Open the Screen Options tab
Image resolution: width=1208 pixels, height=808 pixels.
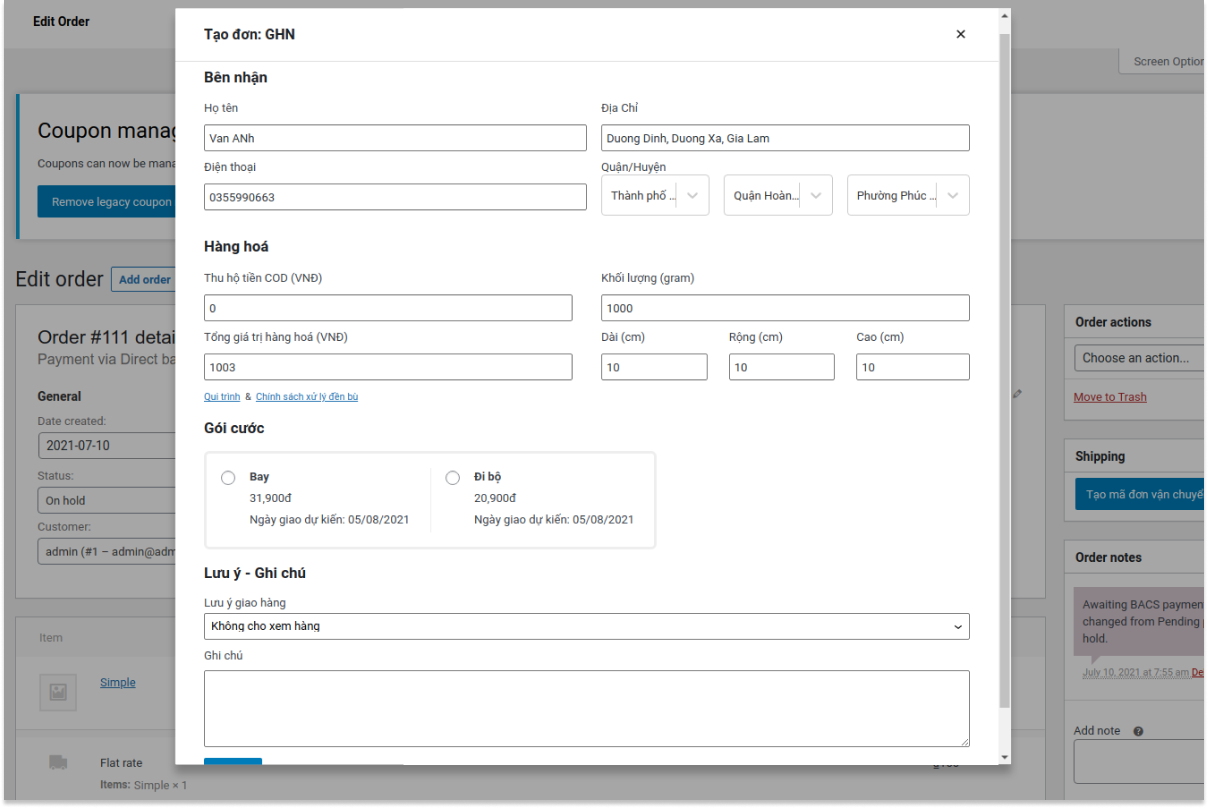tap(1165, 62)
